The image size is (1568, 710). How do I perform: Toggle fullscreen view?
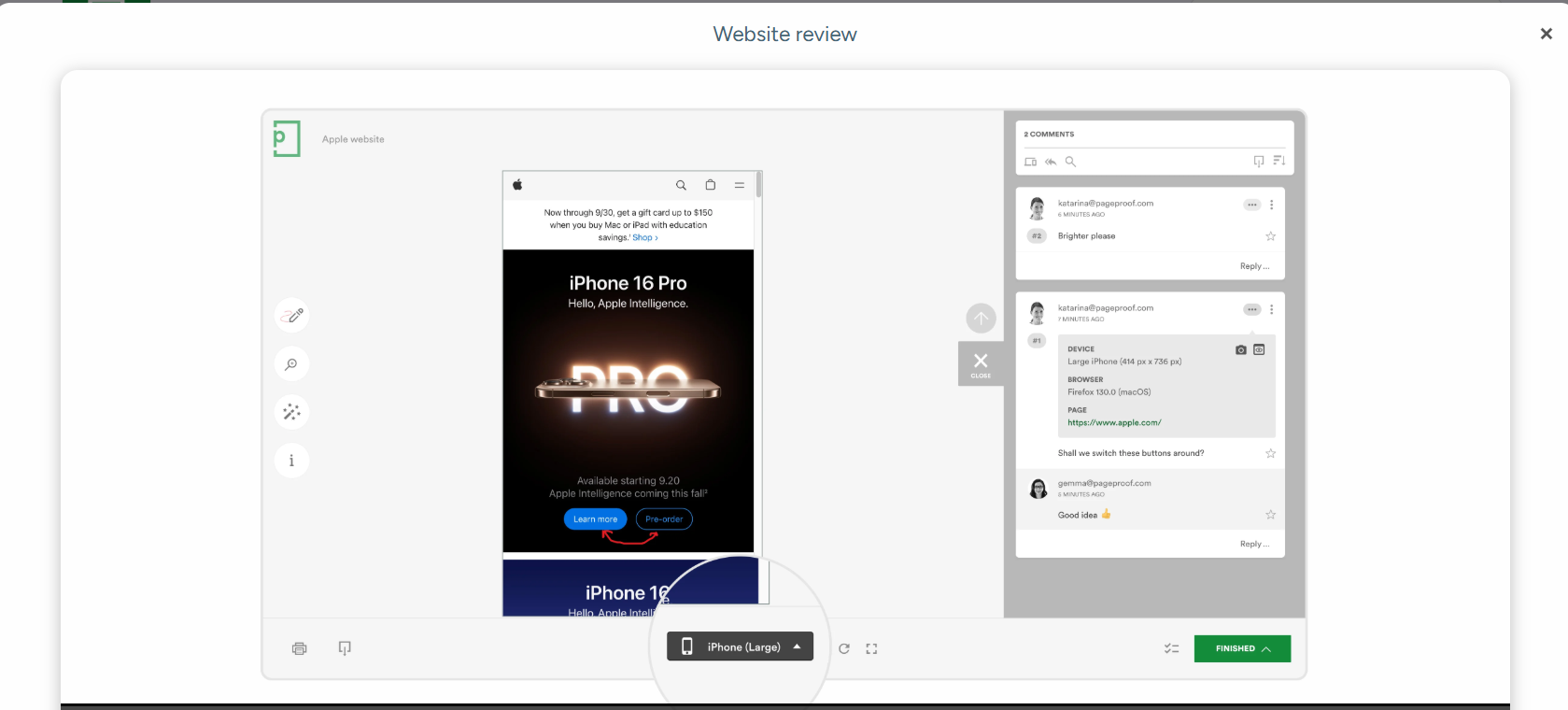click(x=871, y=648)
